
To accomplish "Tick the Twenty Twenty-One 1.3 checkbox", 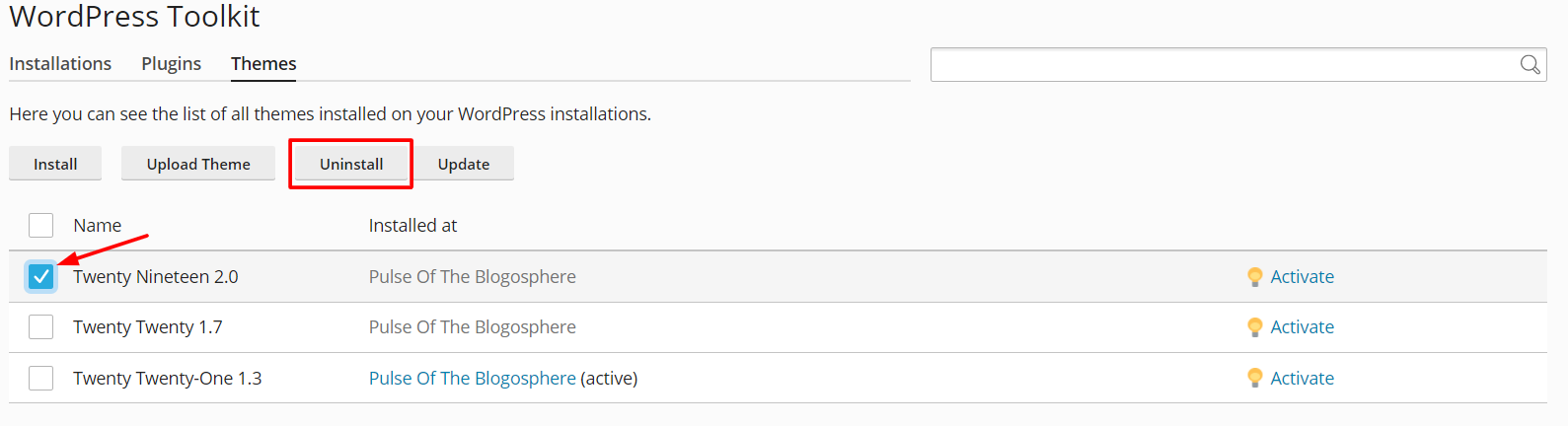I will 40,378.
